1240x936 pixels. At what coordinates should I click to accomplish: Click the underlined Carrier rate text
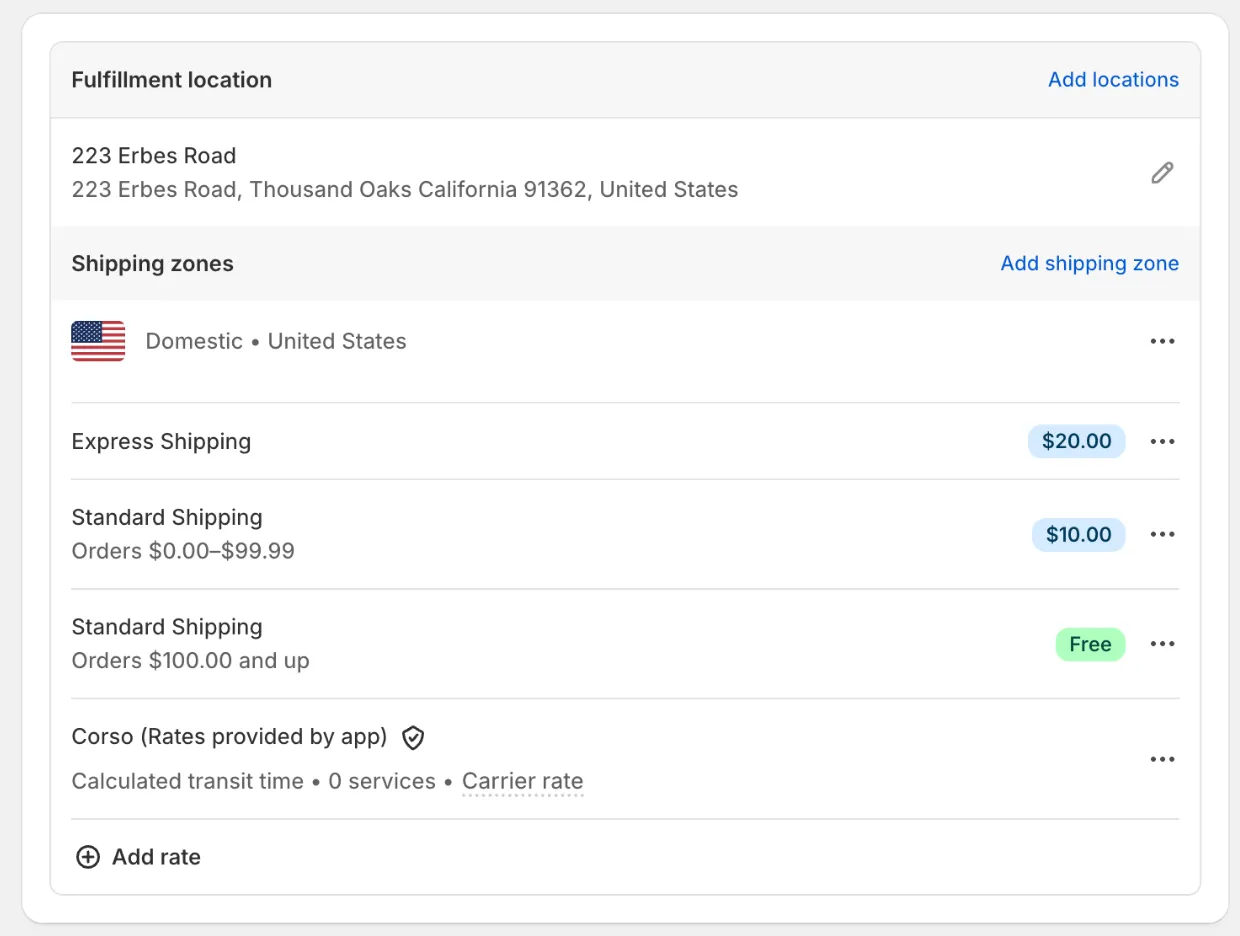coord(522,781)
